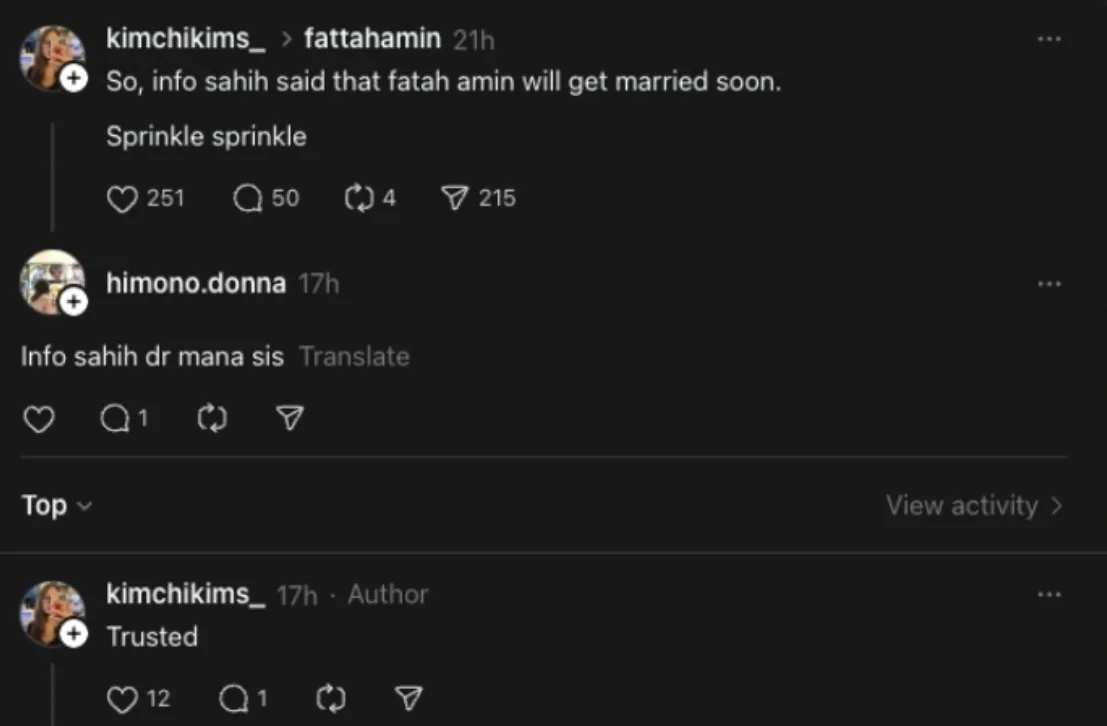The image size is (1107, 726).
Task: Follow himono.donna via avatar plus badge
Action: (75, 302)
